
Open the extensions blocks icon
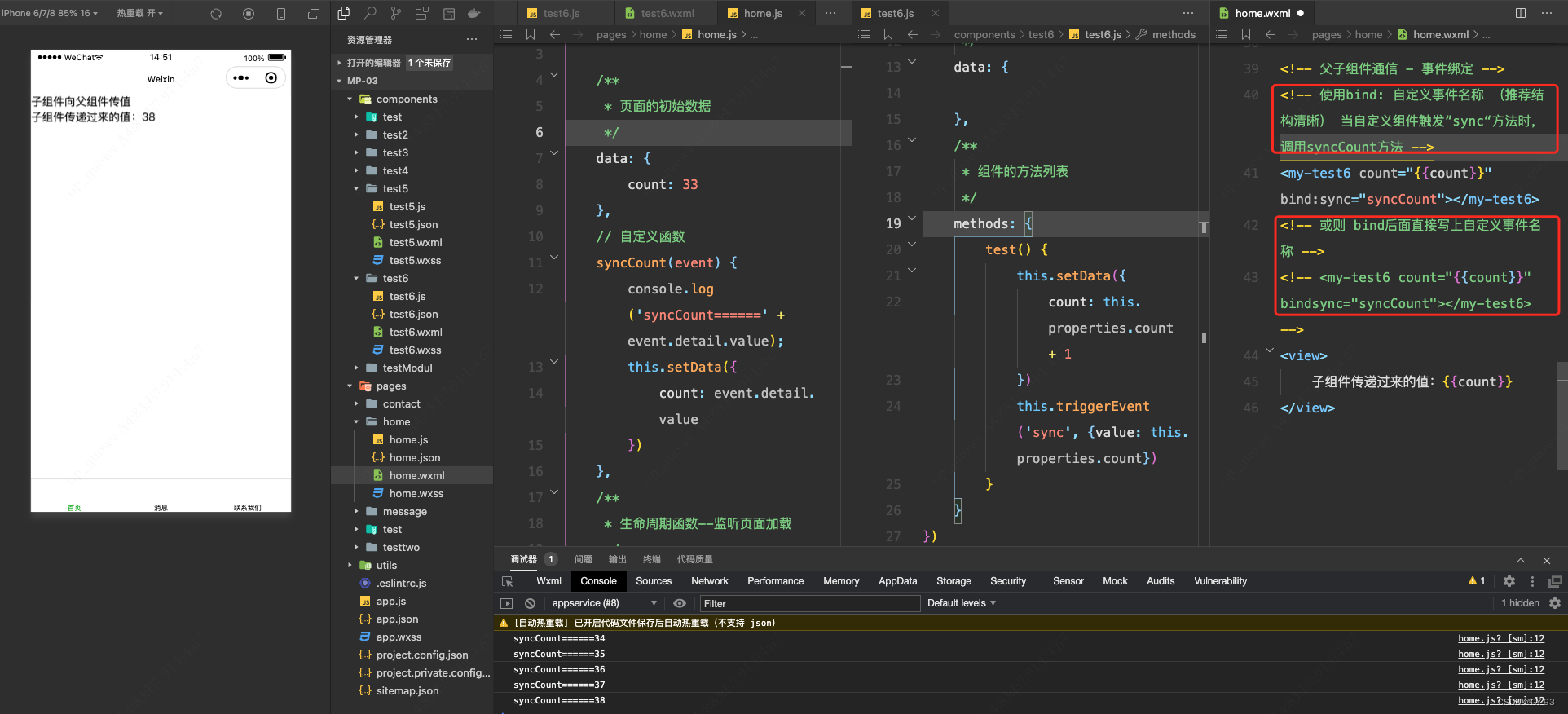point(422,13)
